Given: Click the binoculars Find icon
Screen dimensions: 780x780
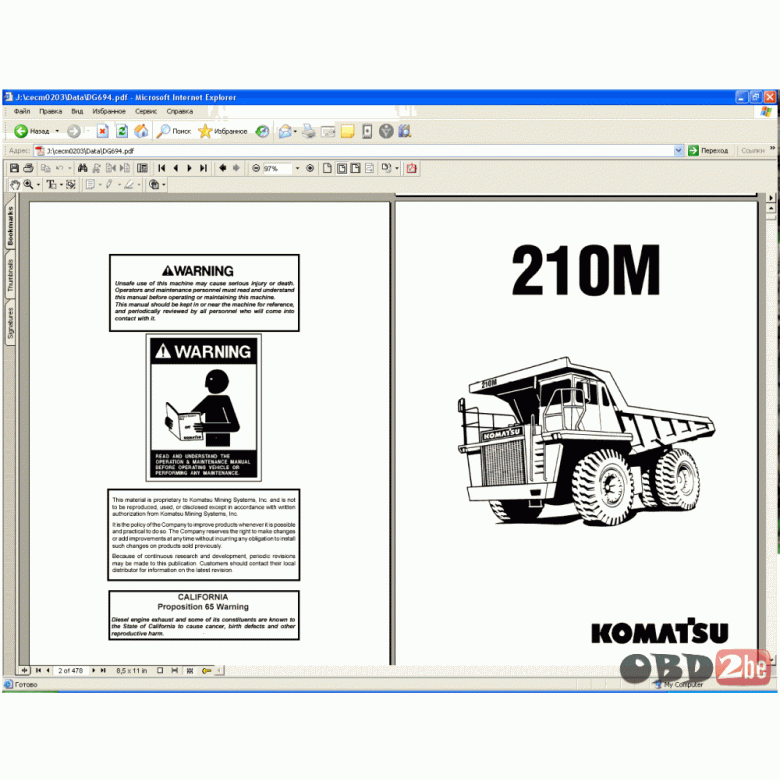Looking at the screenshot, I should tap(83, 168).
